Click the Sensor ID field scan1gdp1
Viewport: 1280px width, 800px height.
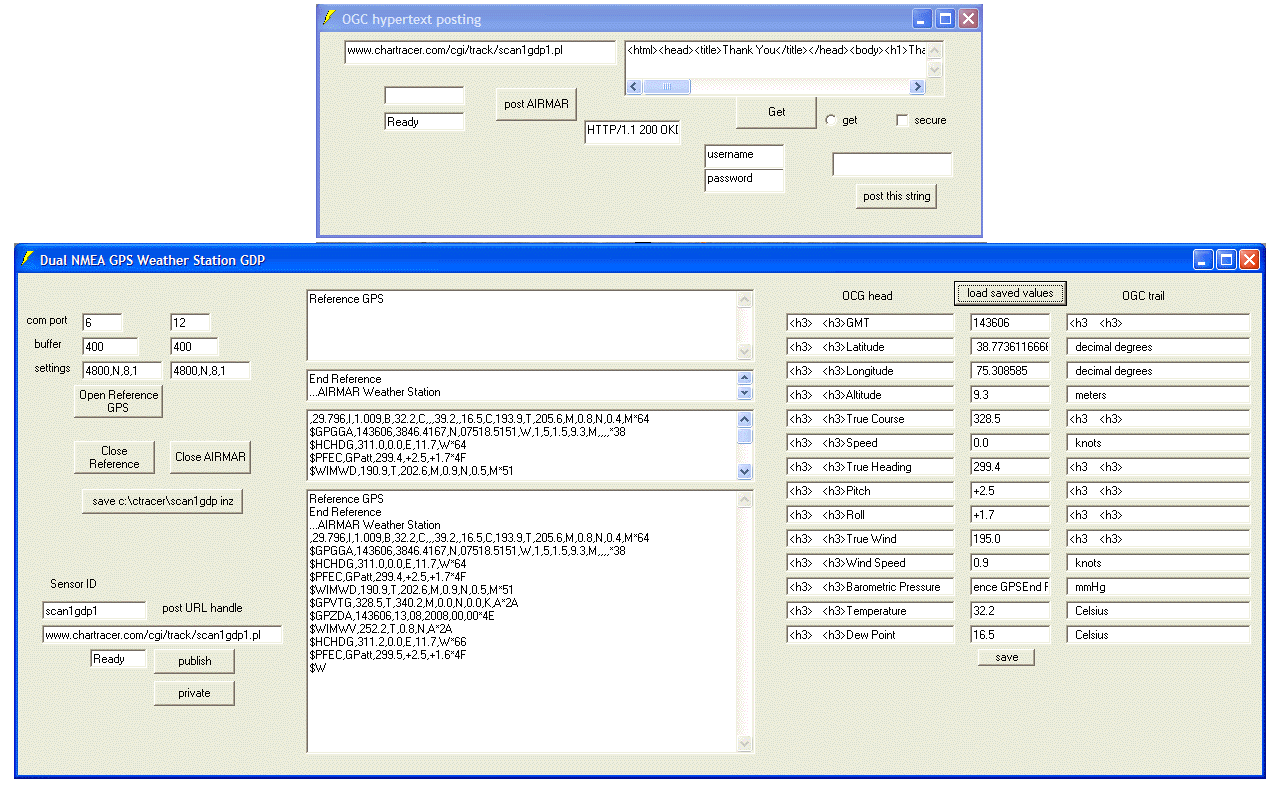tap(94, 611)
